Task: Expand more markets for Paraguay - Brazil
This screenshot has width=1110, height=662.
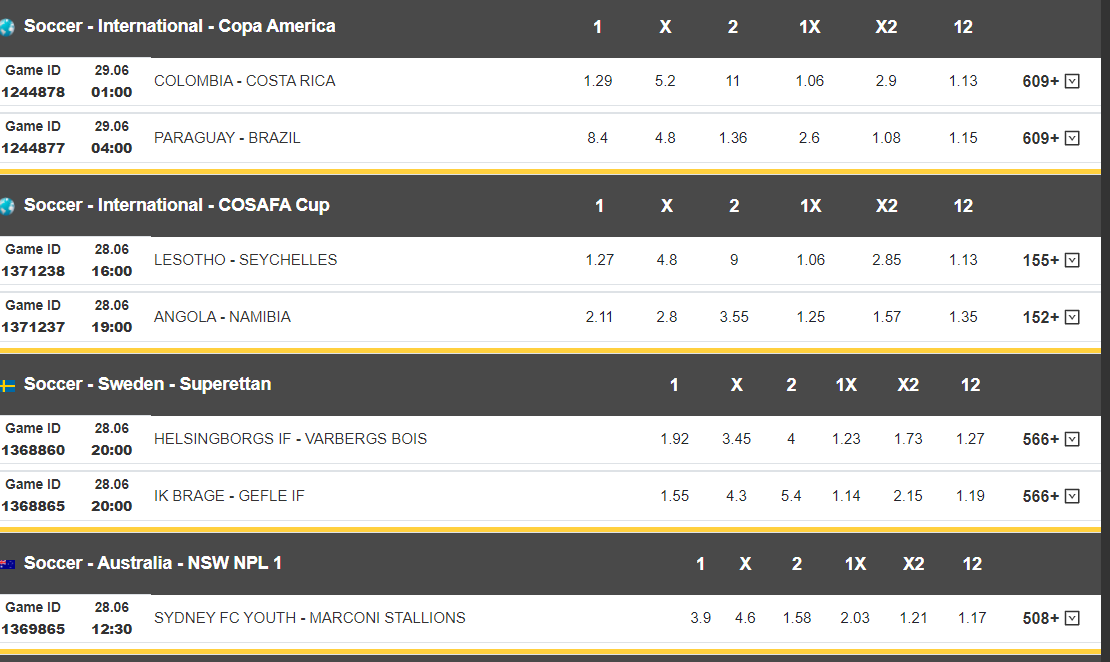Action: (x=1051, y=138)
